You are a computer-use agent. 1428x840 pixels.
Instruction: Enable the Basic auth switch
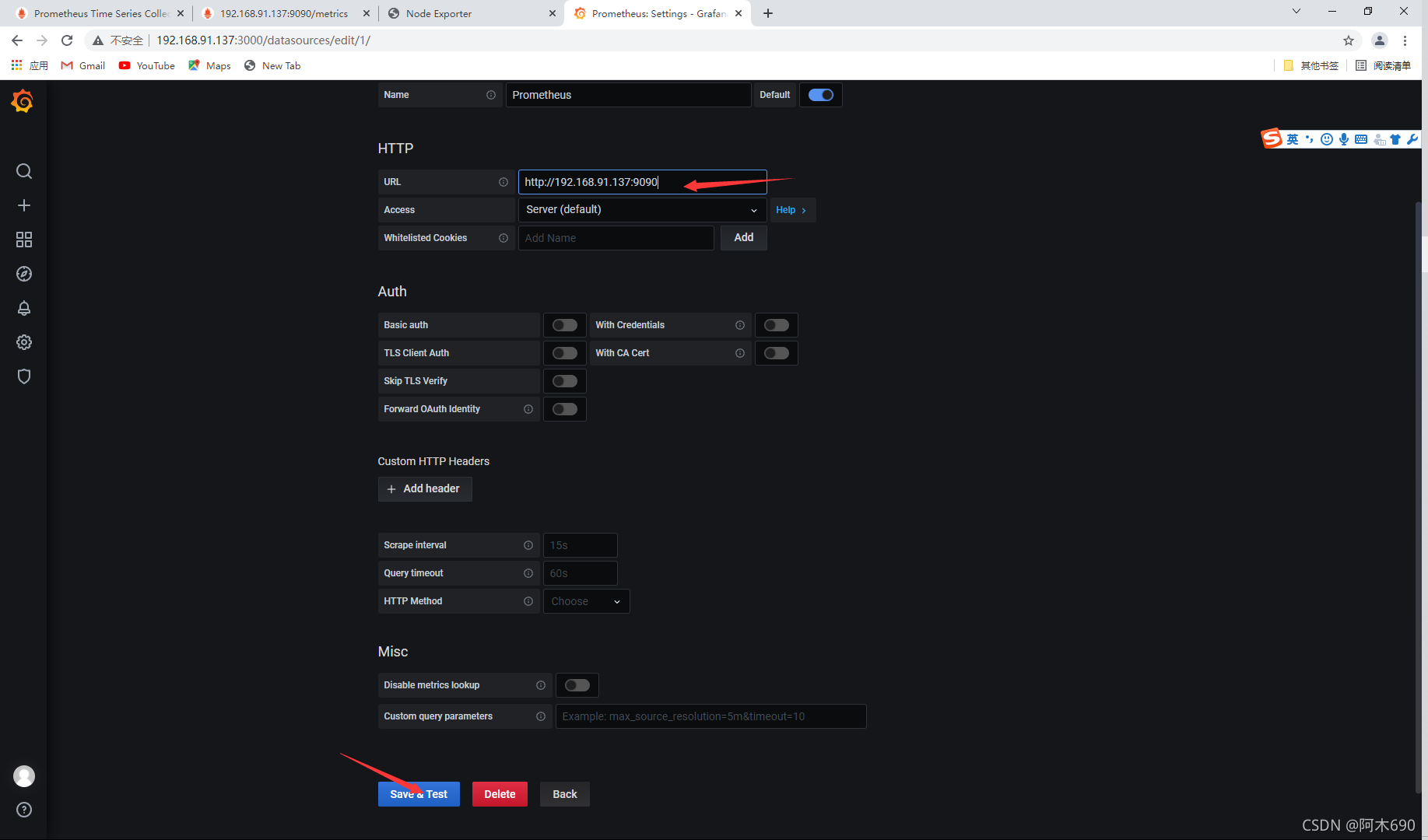[x=565, y=325]
